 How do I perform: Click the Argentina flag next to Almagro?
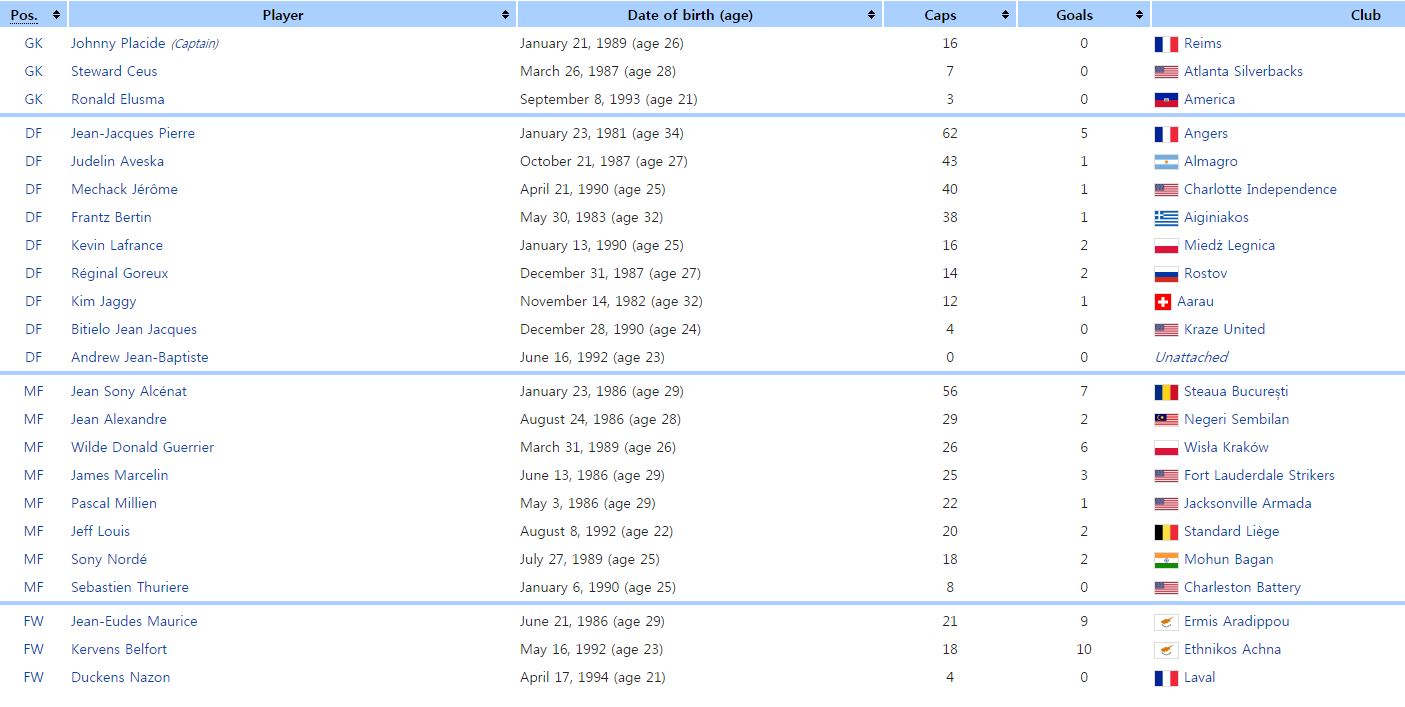pos(1166,162)
